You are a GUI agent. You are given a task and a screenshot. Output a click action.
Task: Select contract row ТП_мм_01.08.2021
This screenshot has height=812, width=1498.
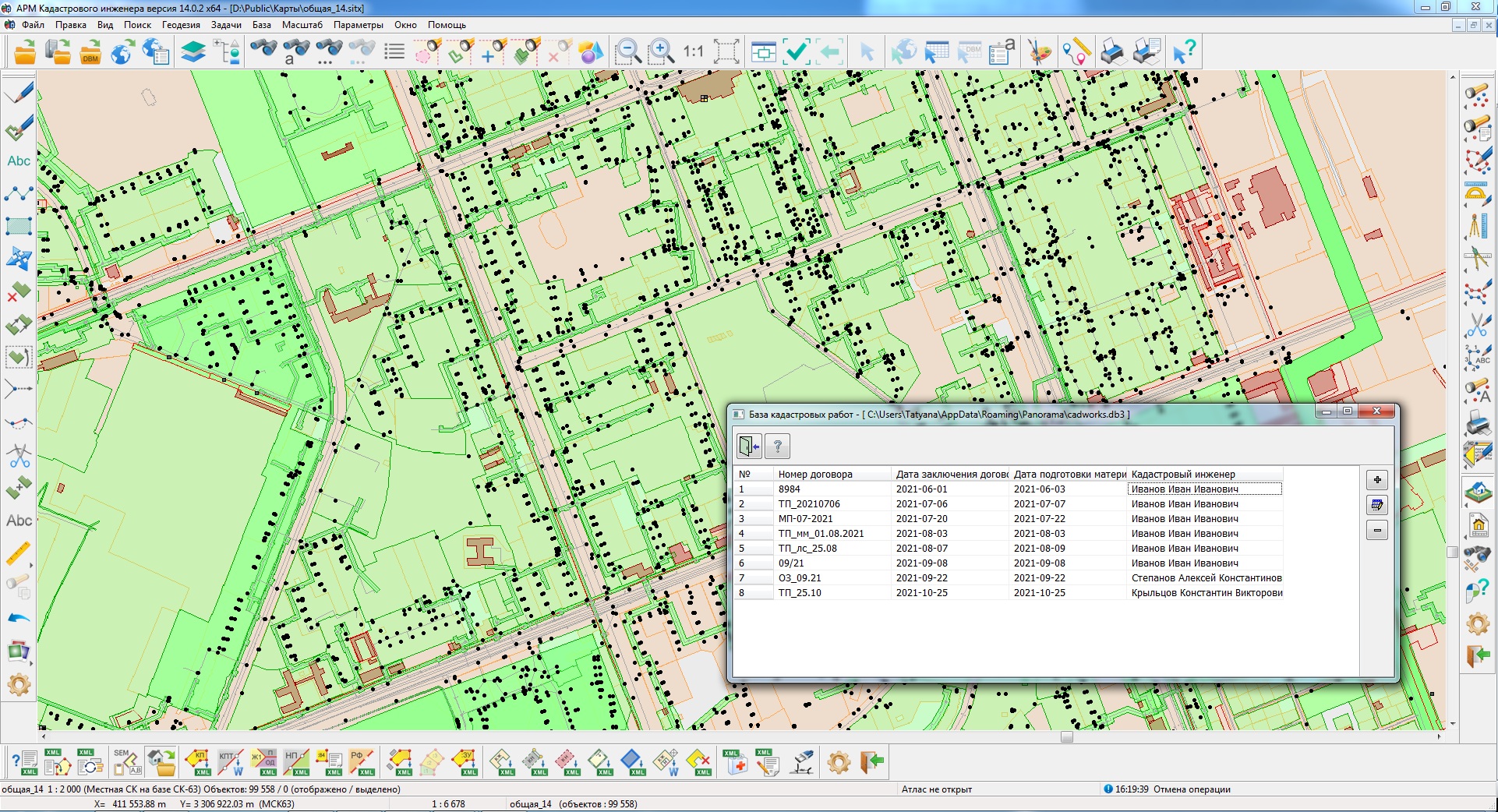point(1008,534)
